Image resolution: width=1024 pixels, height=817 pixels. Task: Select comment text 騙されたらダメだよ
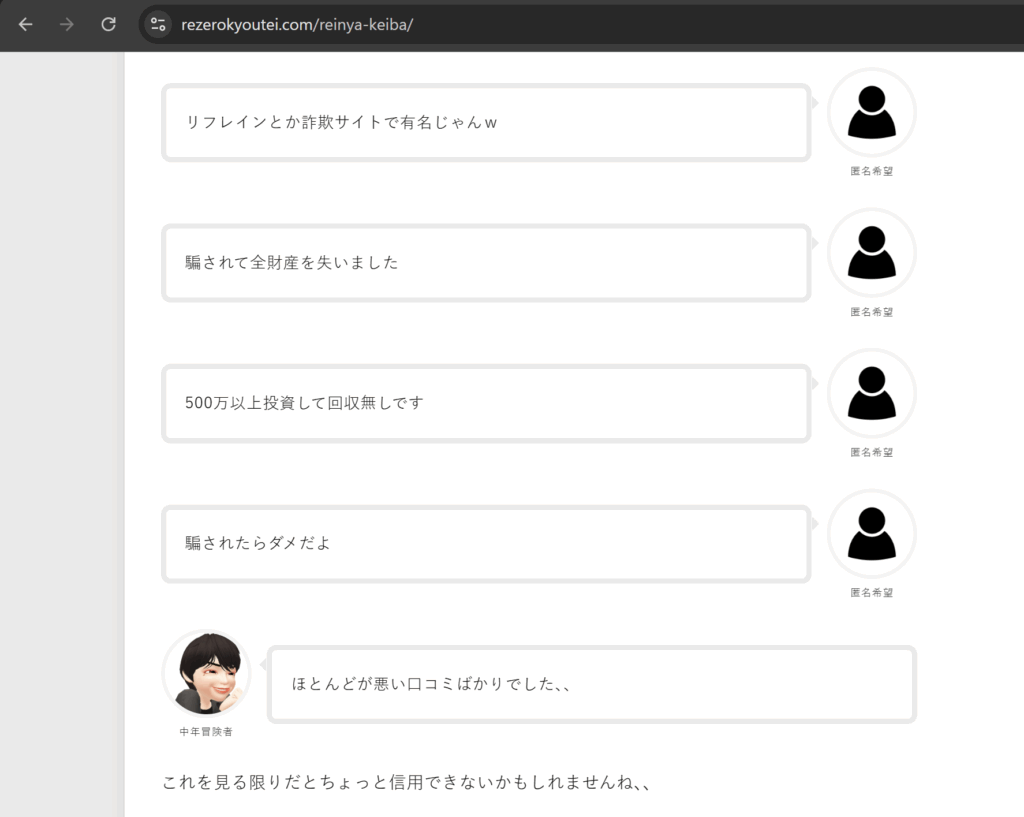(258, 543)
